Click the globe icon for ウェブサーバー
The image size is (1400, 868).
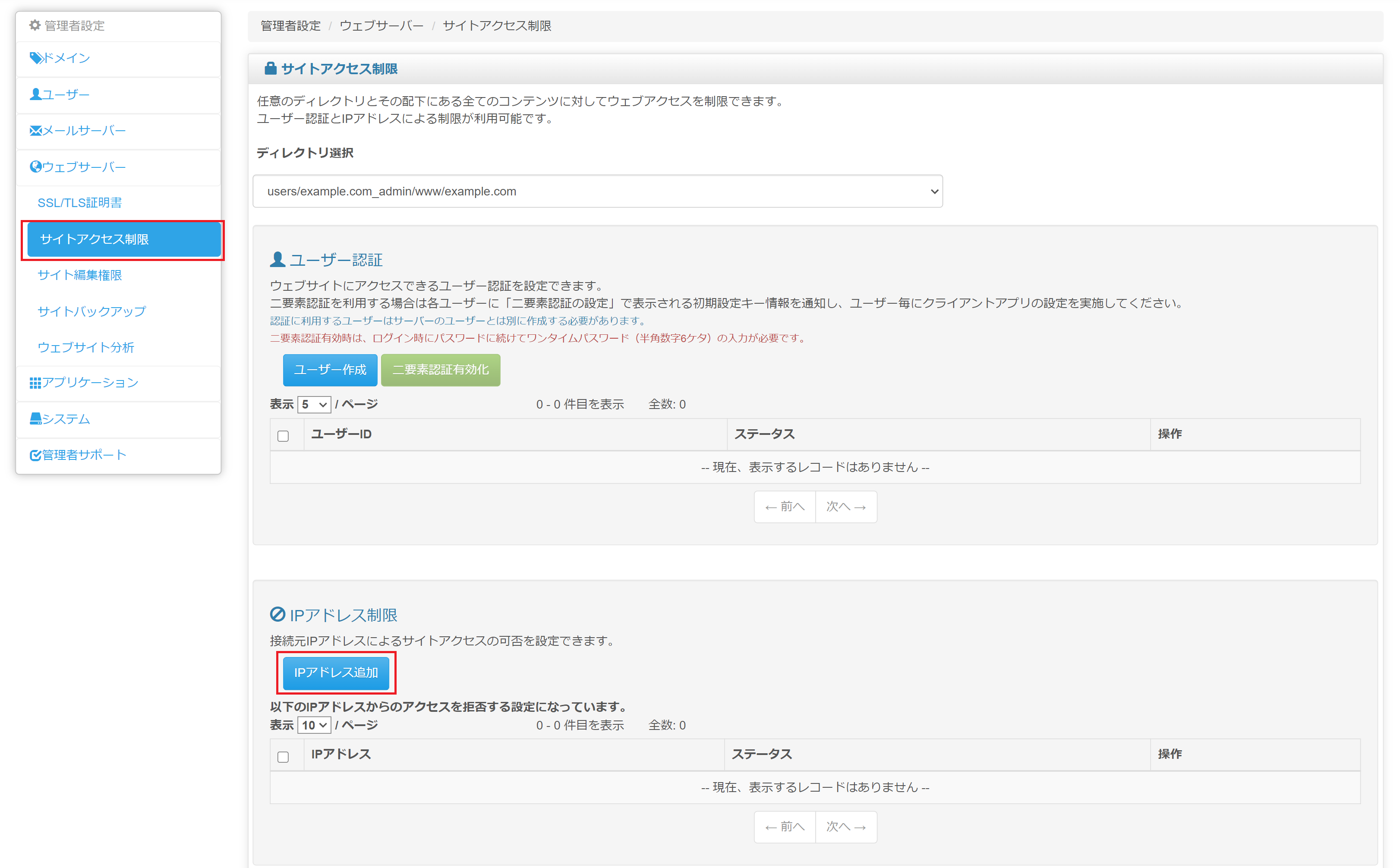(35, 167)
